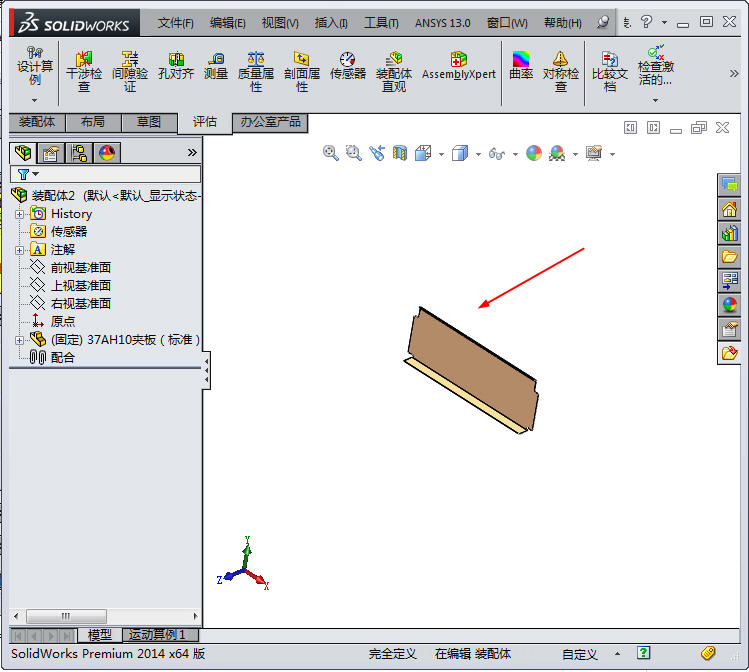Select the 传感器 sensor toolbar tool
Screen dimensions: 749x672
click(347, 66)
